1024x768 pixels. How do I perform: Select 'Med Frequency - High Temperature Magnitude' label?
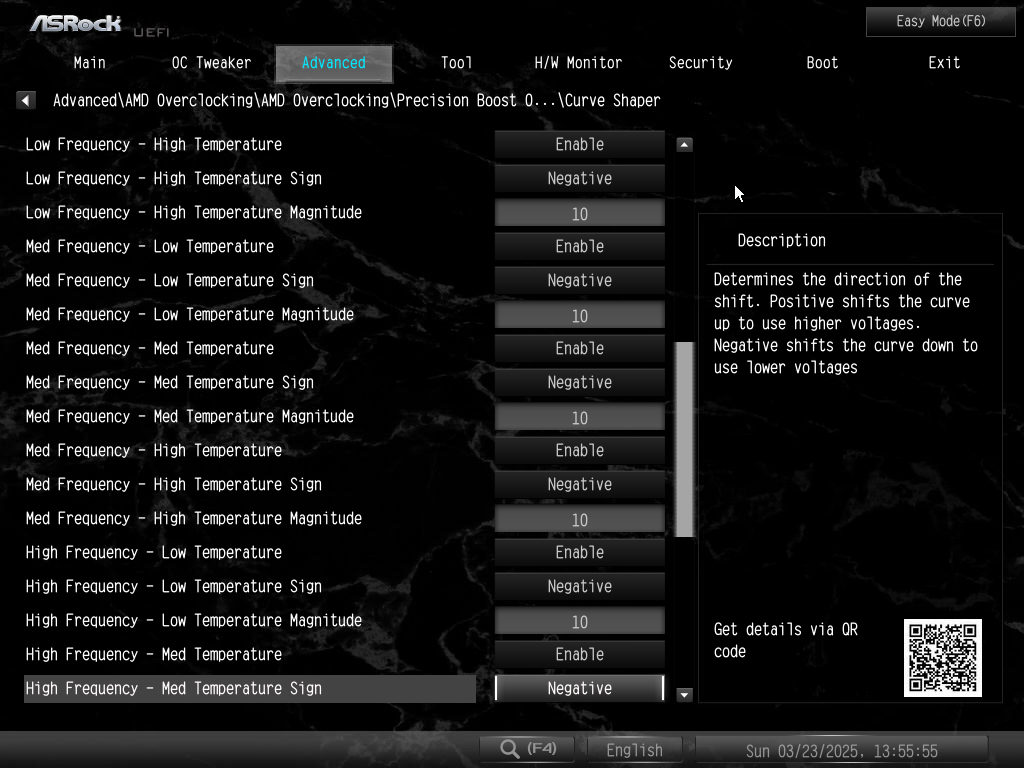tap(193, 518)
